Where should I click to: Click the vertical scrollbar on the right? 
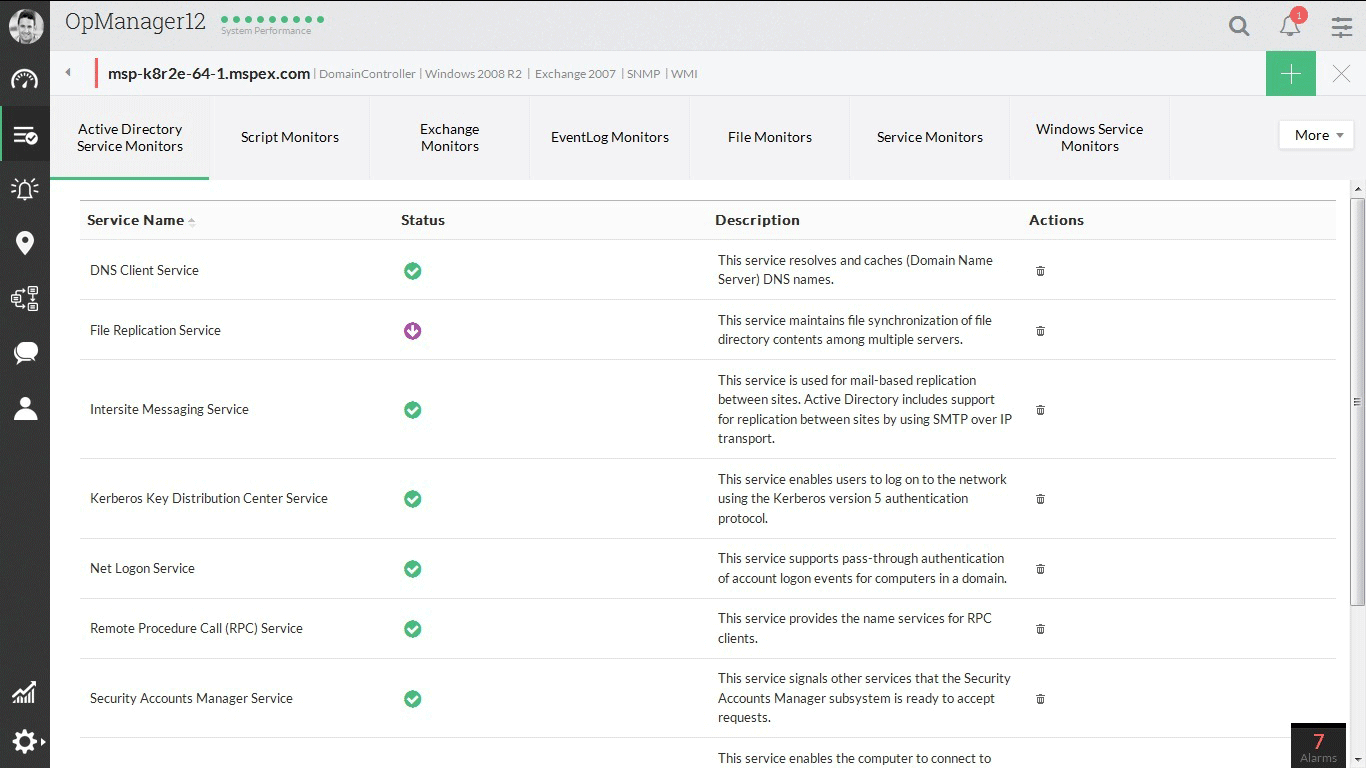pyautogui.click(x=1357, y=400)
